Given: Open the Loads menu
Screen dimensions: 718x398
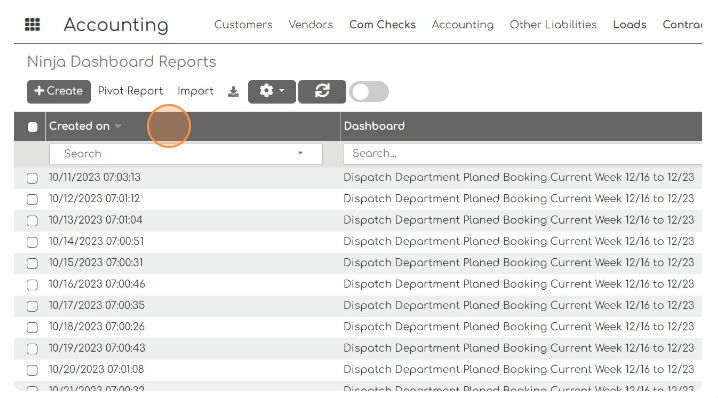Looking at the screenshot, I should pyautogui.click(x=630, y=24).
